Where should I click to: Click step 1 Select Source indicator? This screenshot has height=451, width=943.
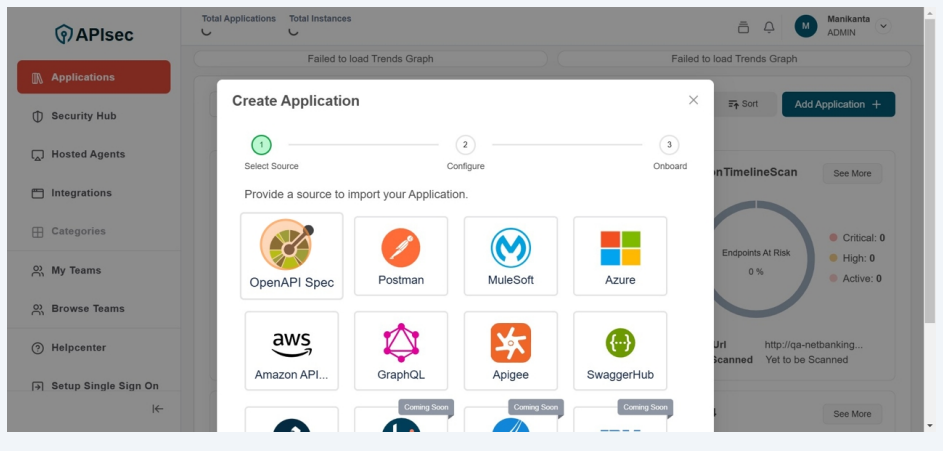(x=261, y=145)
